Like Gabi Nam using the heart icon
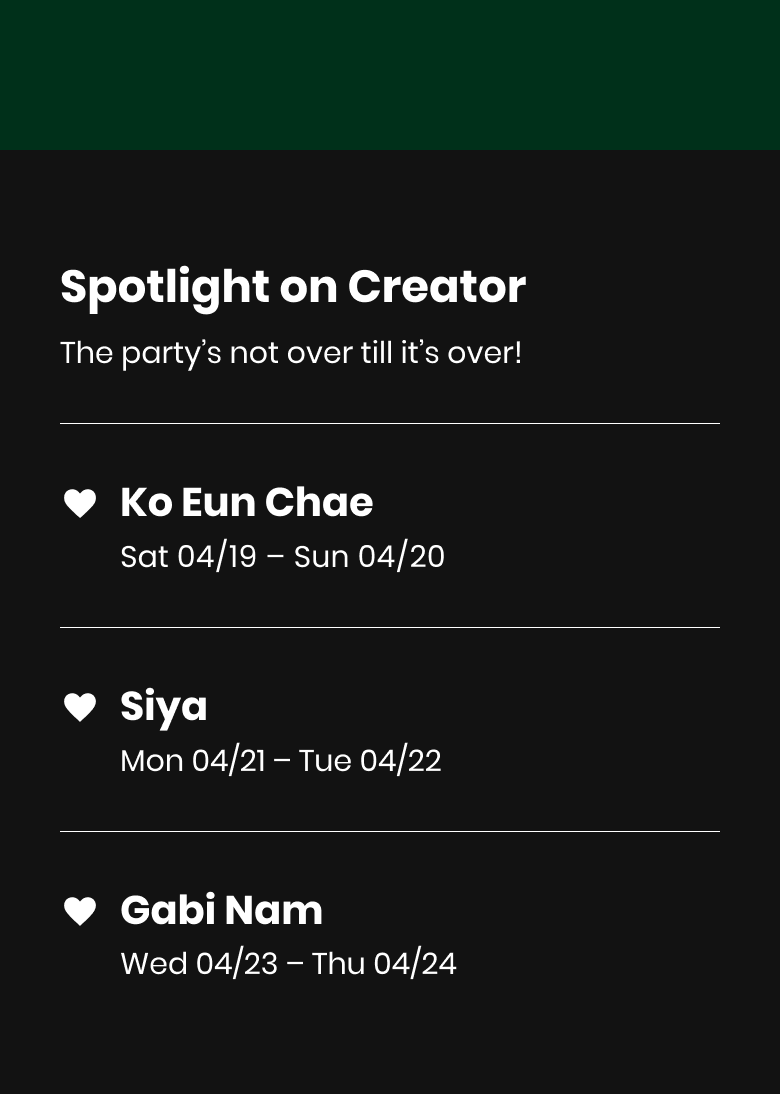Screen dimensions: 780x1094 (80, 911)
